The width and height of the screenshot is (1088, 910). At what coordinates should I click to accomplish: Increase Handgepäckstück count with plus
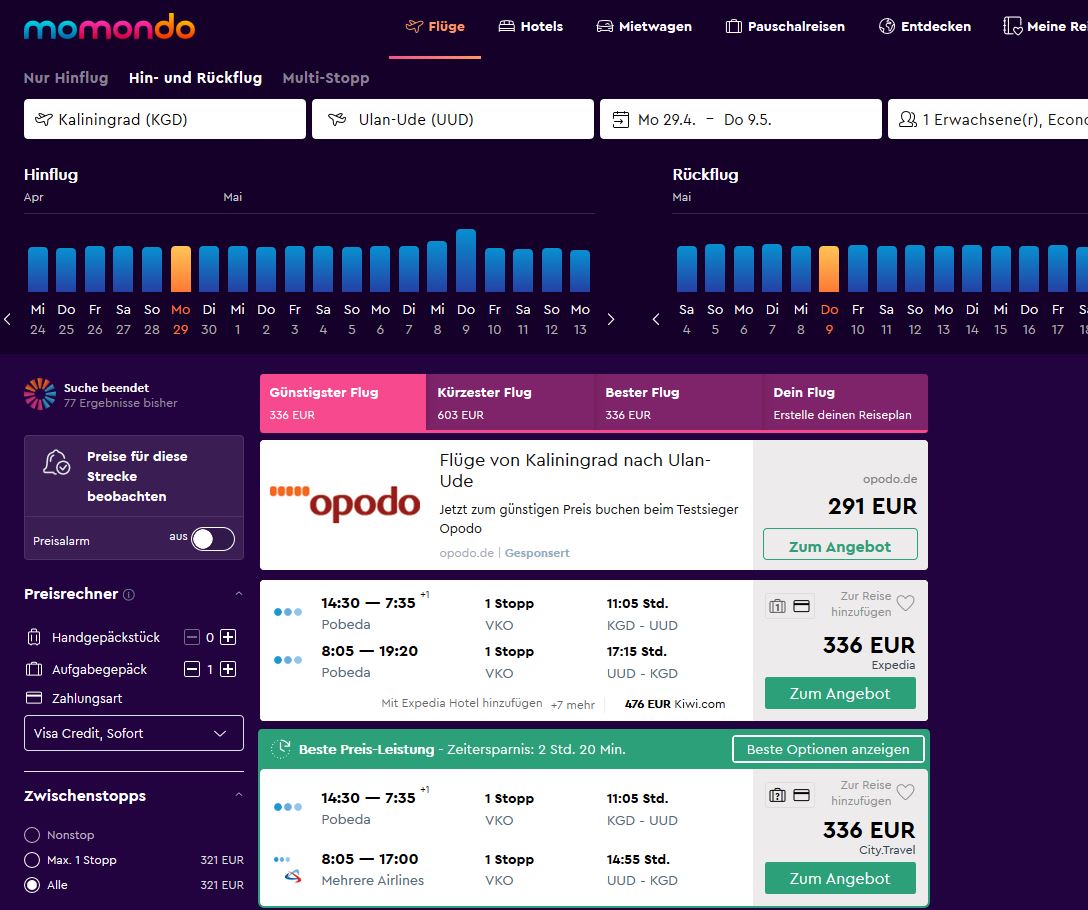(x=228, y=637)
